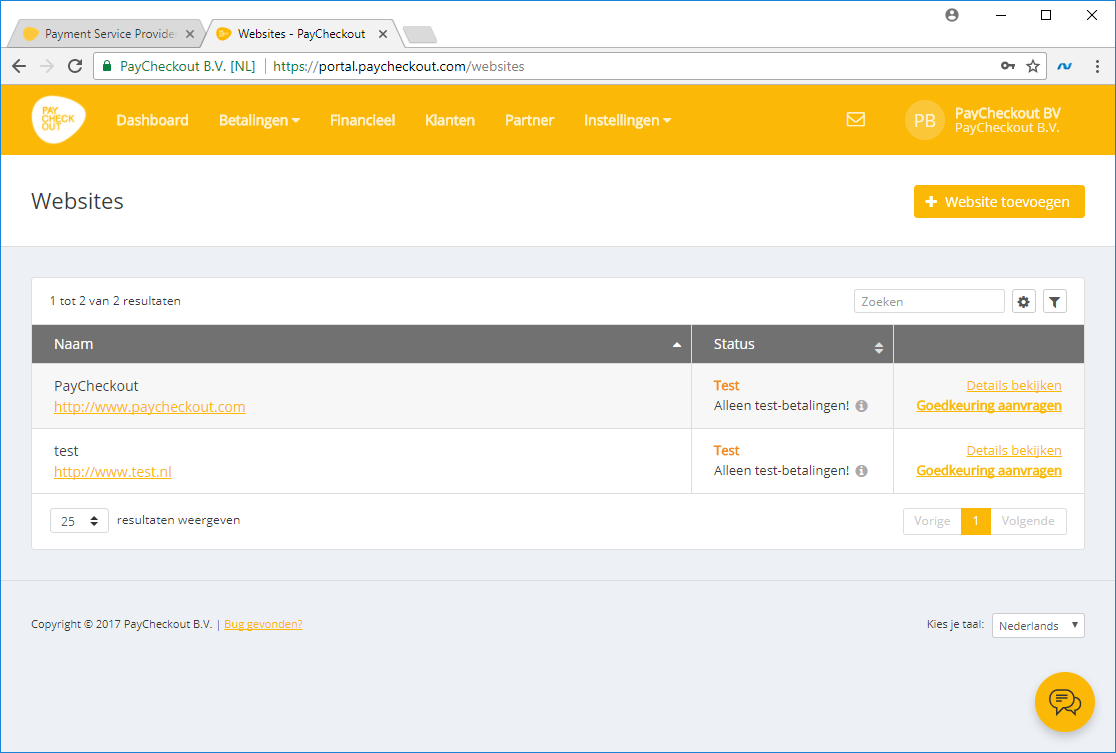
Task: Close the Websites - PayCheckout tab
Action: click(x=383, y=34)
